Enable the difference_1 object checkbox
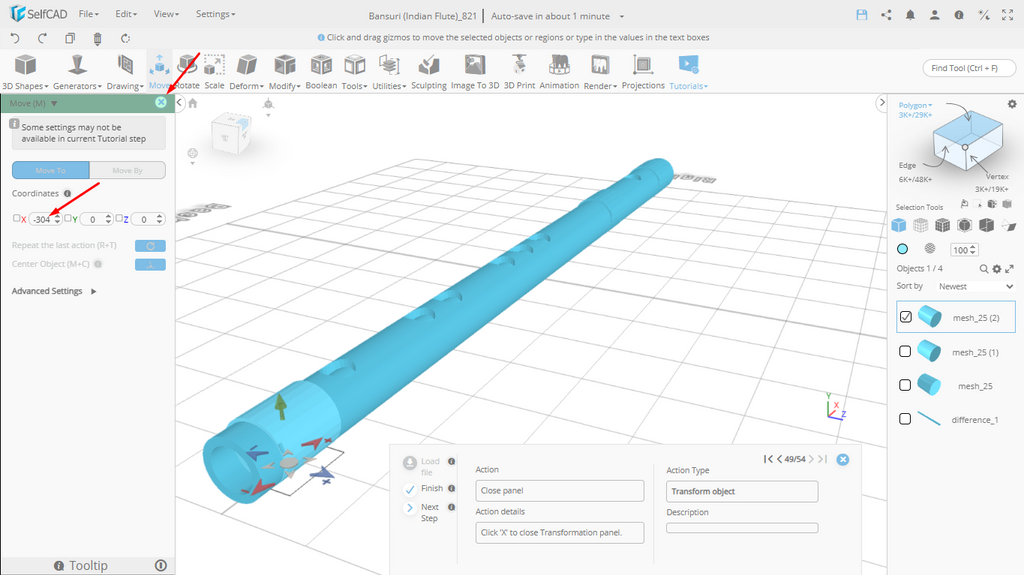 [x=905, y=419]
